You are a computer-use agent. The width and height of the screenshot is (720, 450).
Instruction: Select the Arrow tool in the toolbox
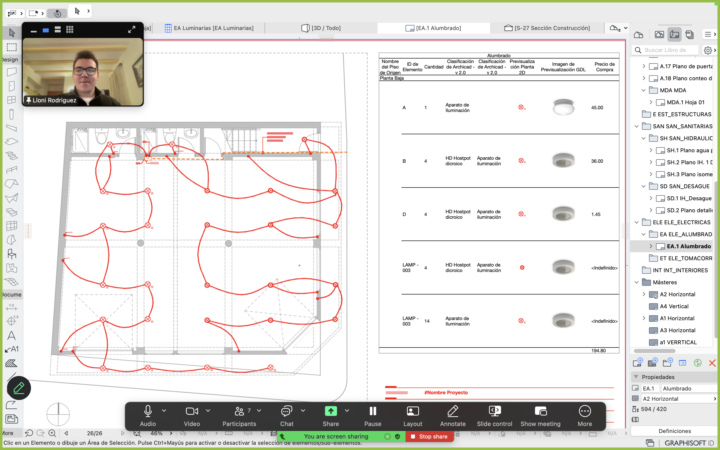pos(11,33)
